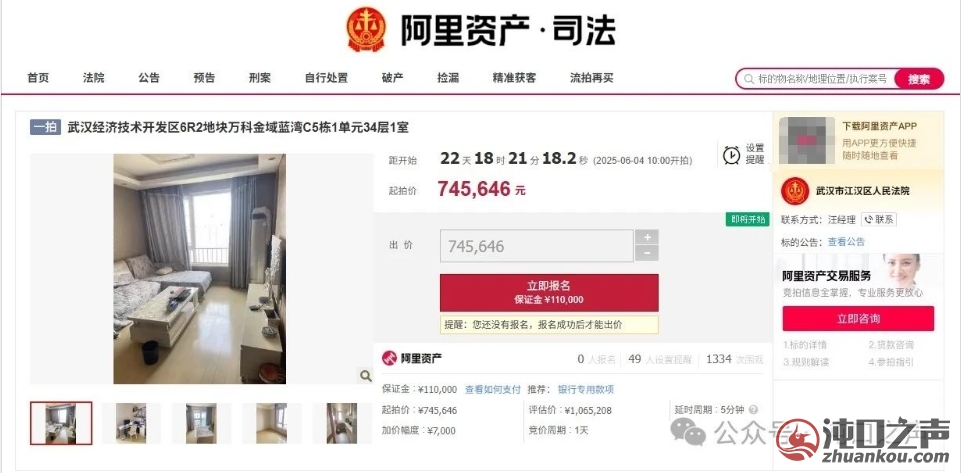The image size is (961, 473).
Task: Click the pink 阿里资产 round logo icon
Action: 389,358
